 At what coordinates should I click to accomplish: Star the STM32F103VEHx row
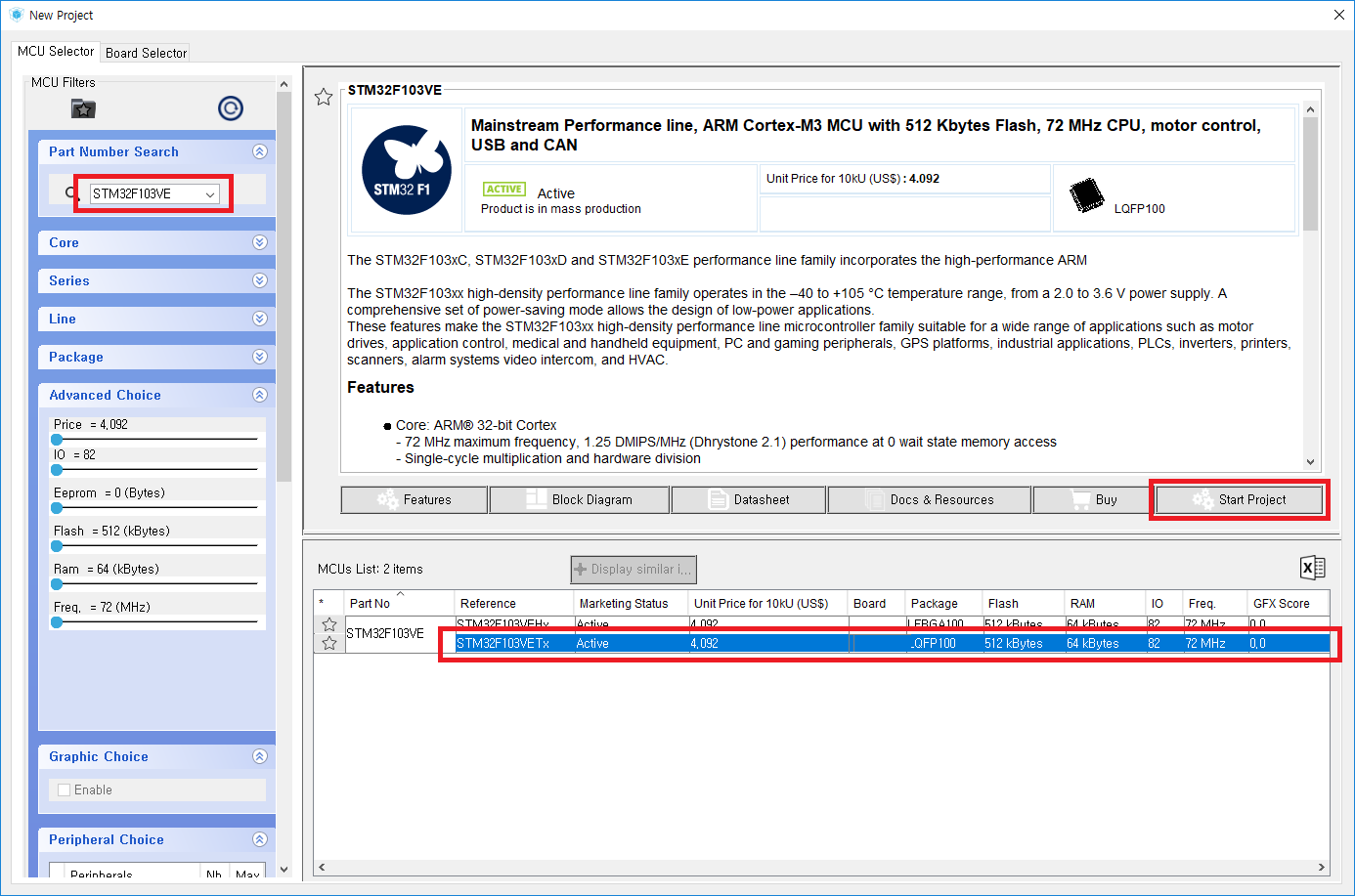click(x=329, y=624)
